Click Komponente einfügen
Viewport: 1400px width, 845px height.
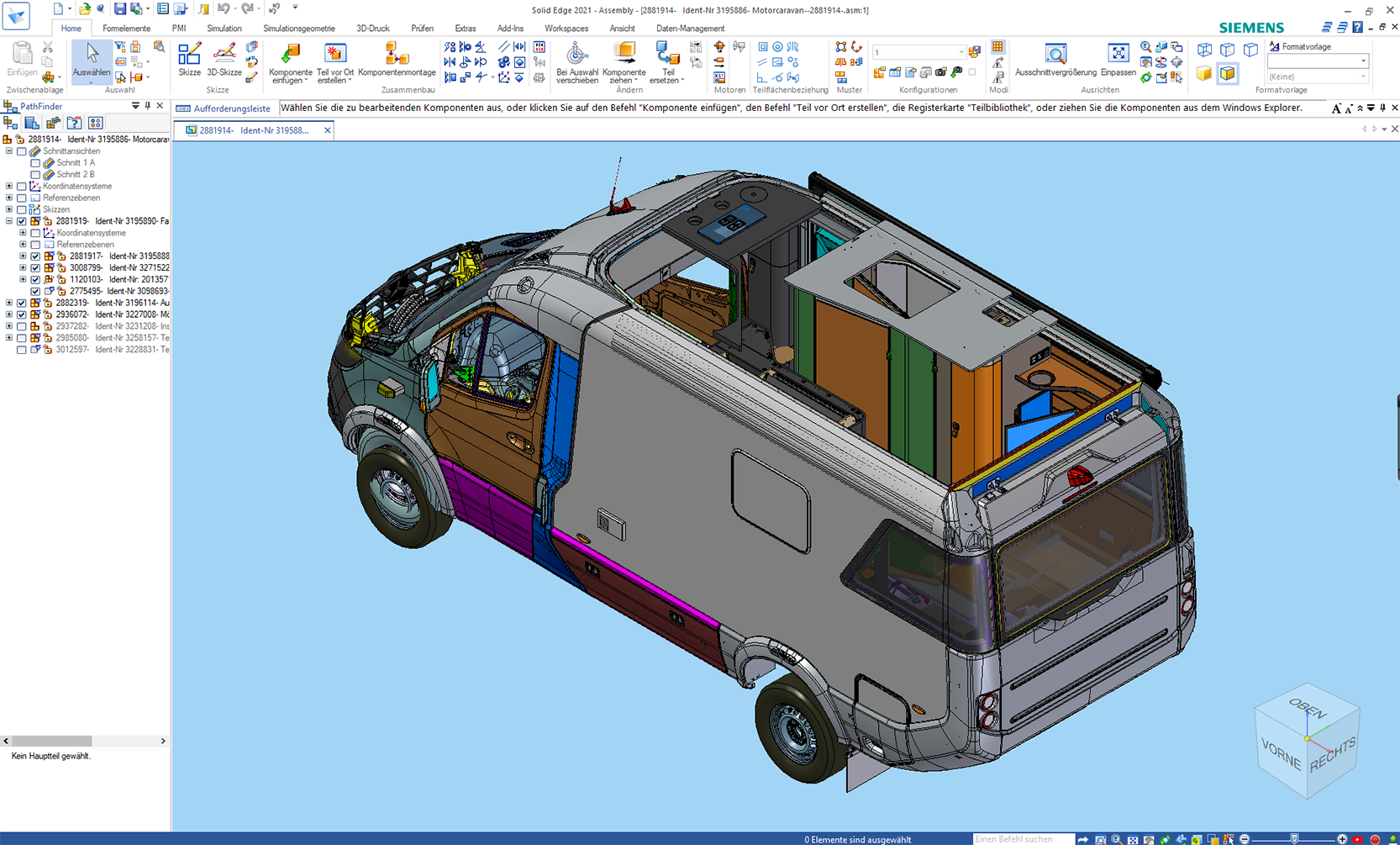291,63
